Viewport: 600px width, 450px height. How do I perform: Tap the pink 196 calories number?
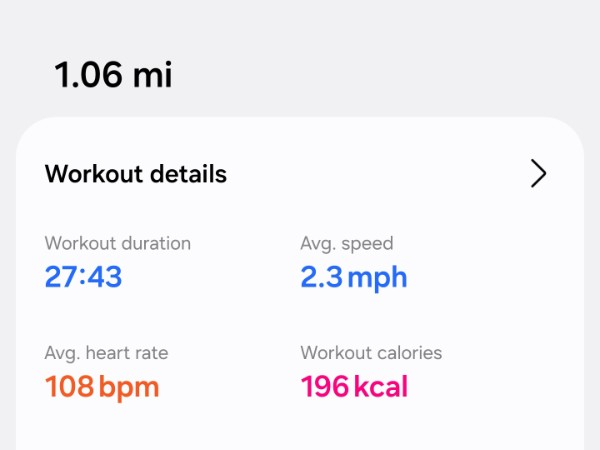coord(324,386)
